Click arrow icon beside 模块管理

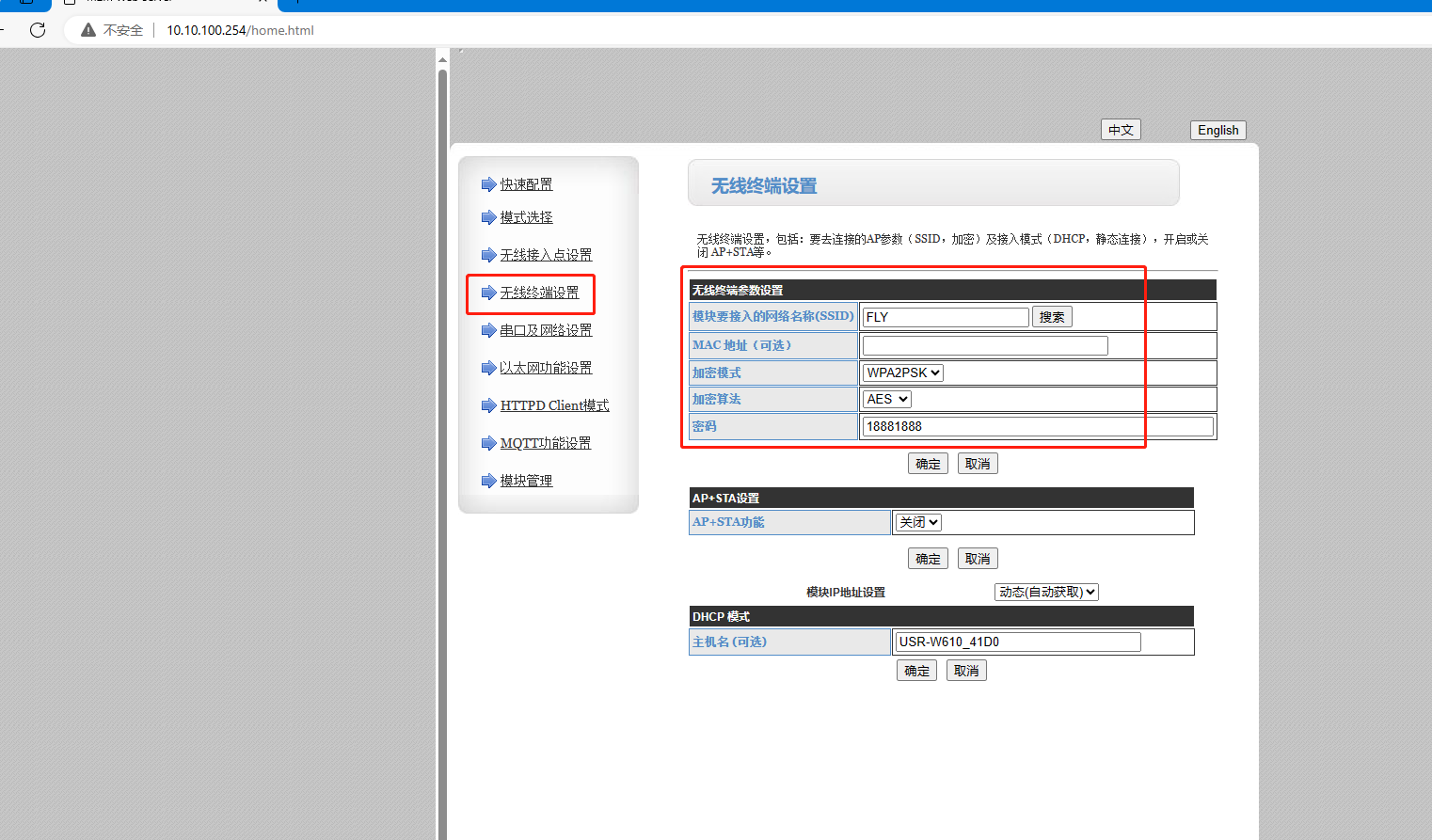tap(488, 481)
